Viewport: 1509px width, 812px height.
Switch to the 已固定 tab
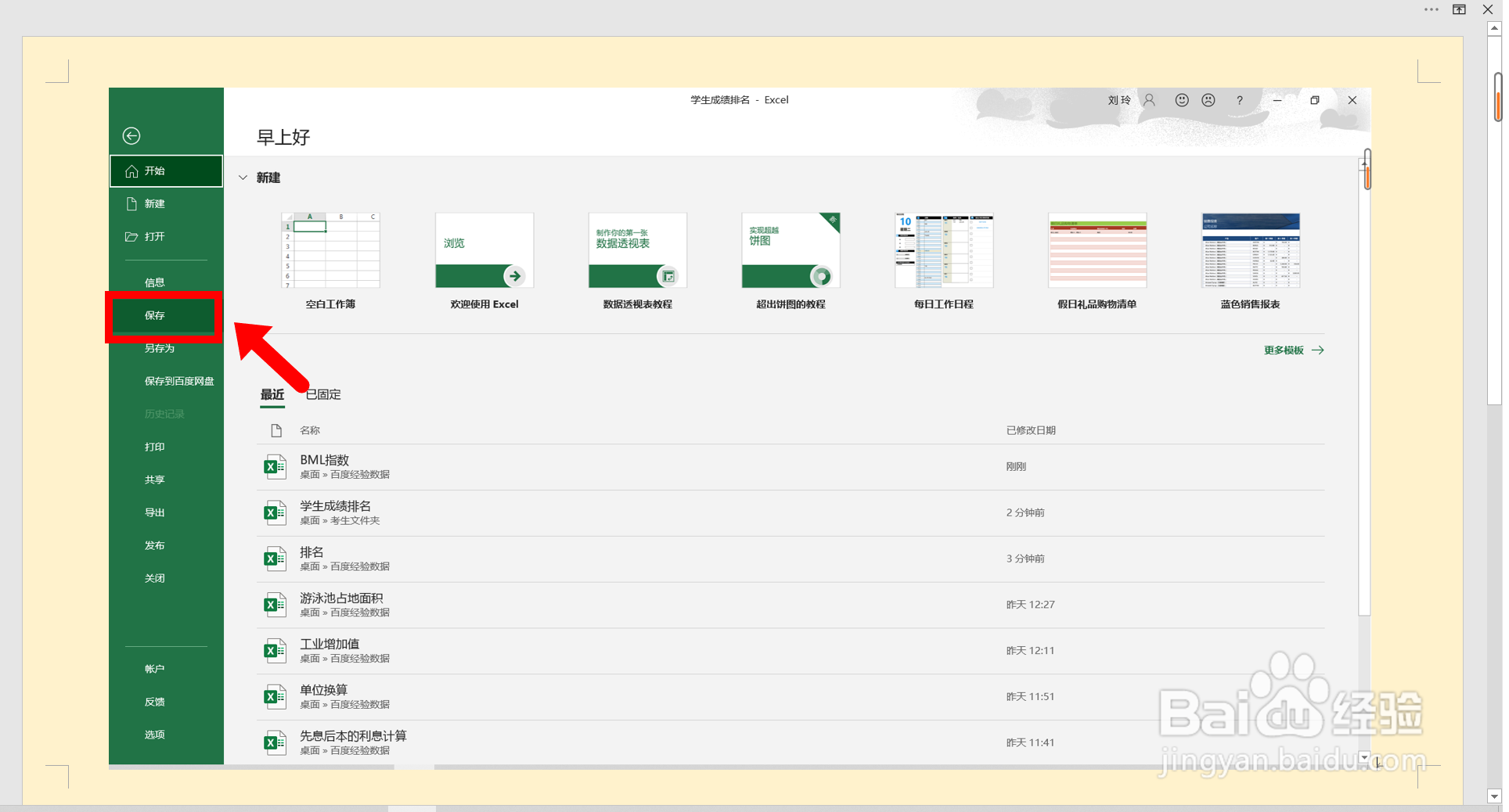pos(323,395)
